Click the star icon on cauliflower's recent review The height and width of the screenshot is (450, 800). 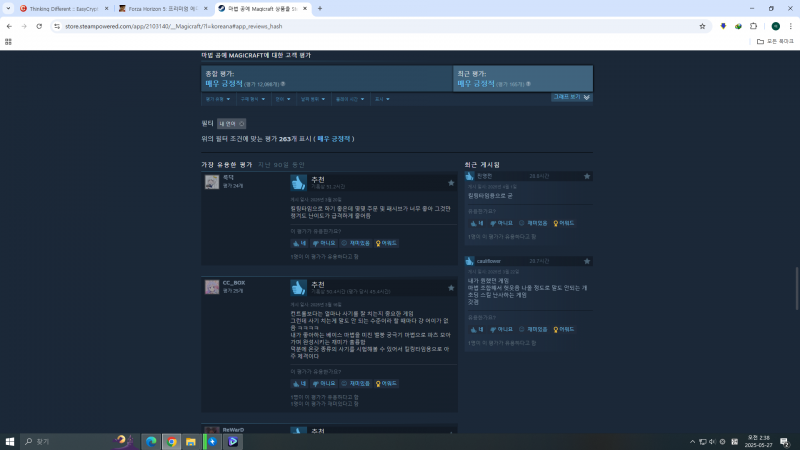pos(587,261)
